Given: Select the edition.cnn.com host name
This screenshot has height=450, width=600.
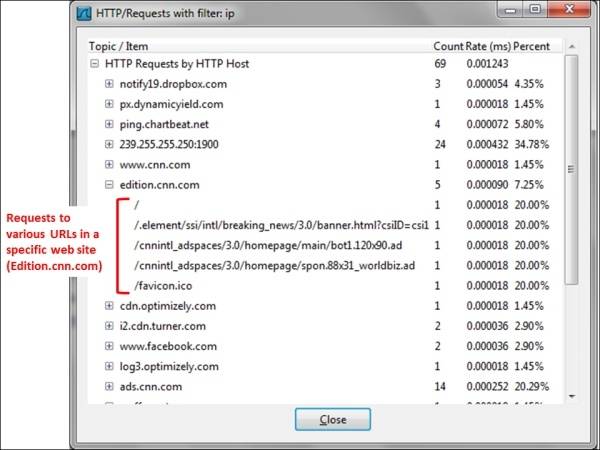Looking at the screenshot, I should pos(160,185).
